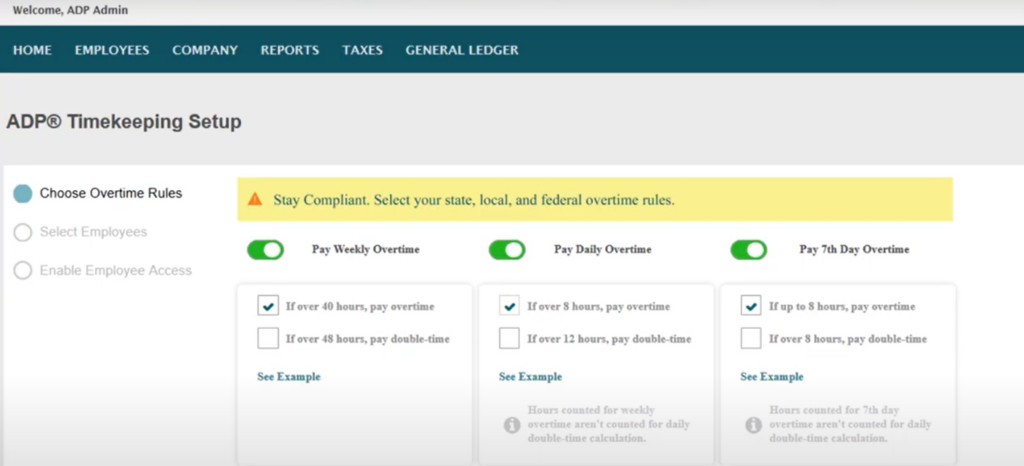Open See Example under Weekly Overtime

pyautogui.click(x=289, y=377)
